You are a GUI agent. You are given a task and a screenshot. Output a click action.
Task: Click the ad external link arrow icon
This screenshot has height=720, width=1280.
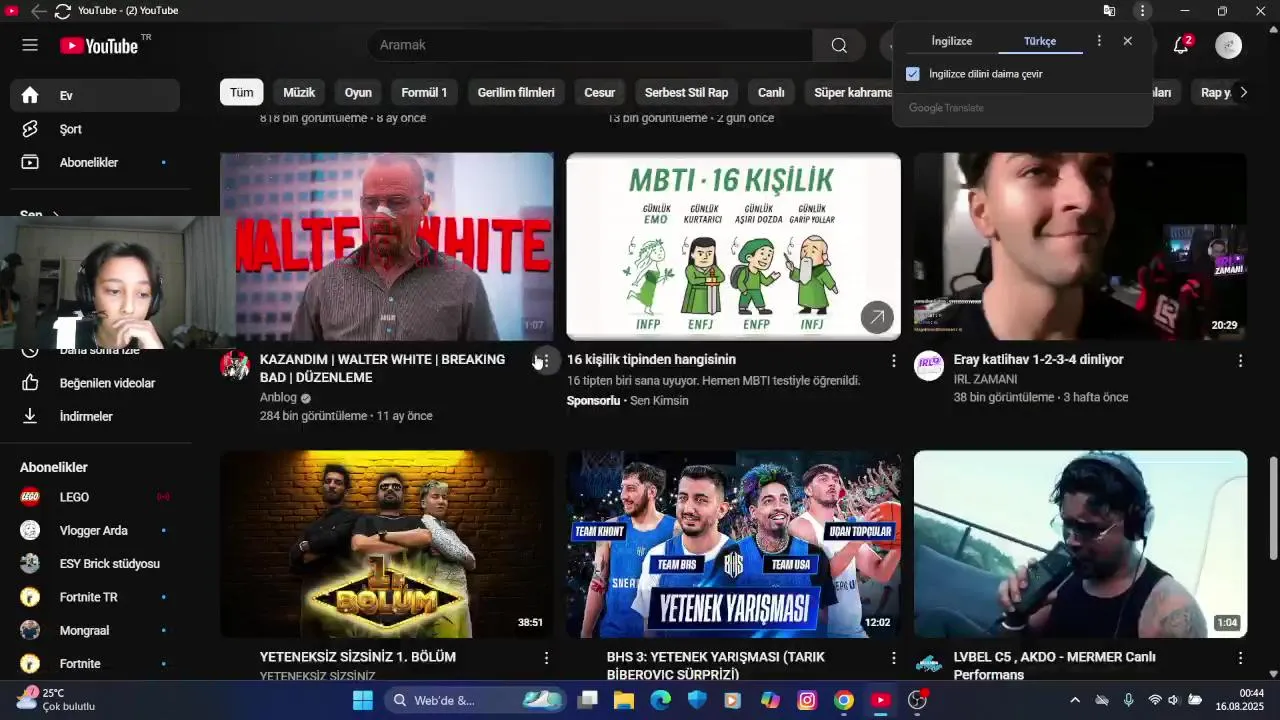click(877, 317)
